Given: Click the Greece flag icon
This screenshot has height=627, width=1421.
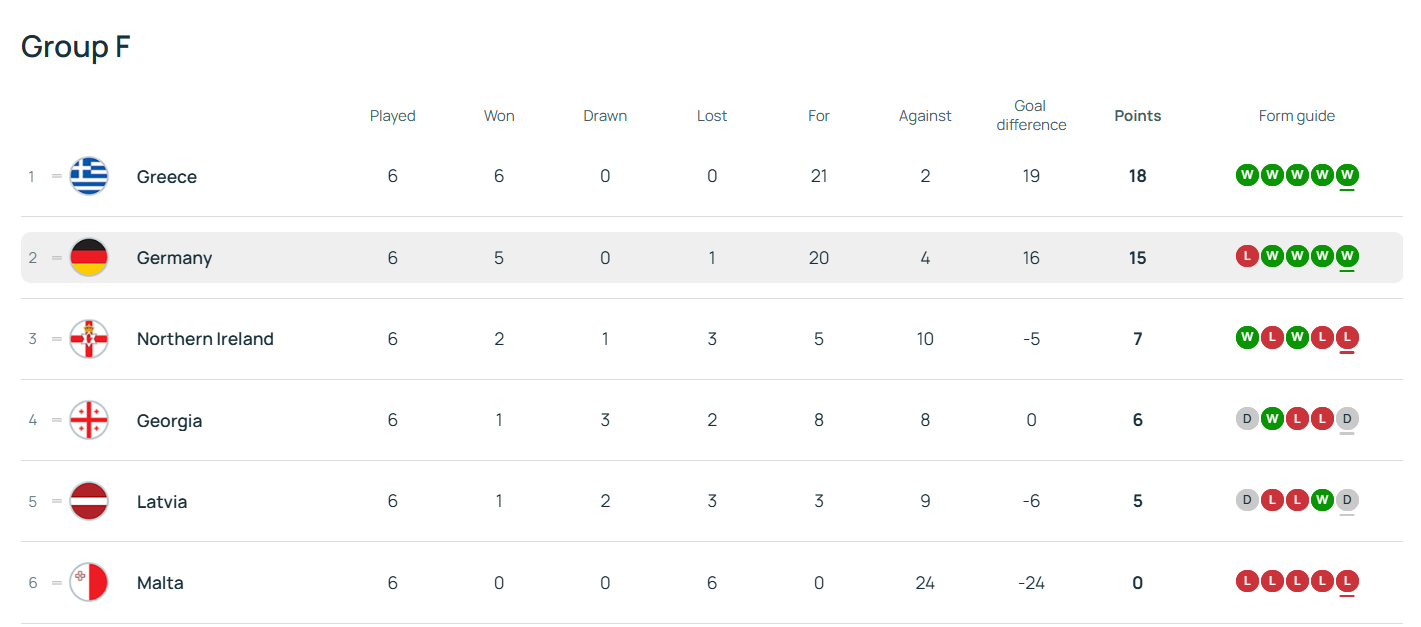Looking at the screenshot, I should (89, 177).
